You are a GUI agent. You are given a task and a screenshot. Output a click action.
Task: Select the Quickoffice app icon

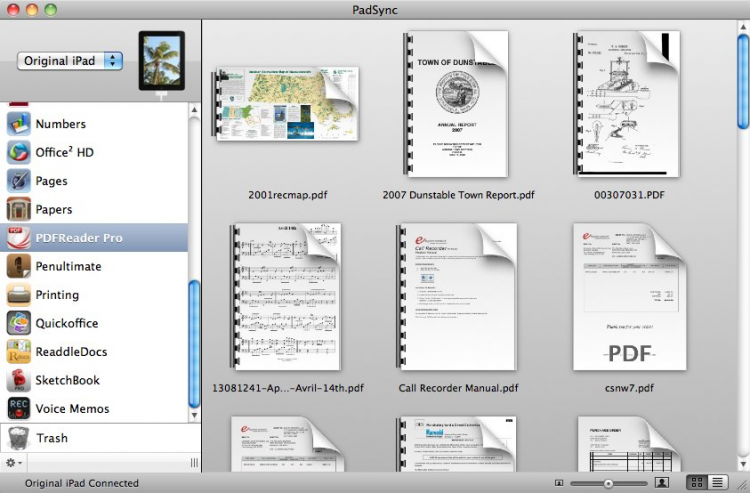(x=19, y=323)
